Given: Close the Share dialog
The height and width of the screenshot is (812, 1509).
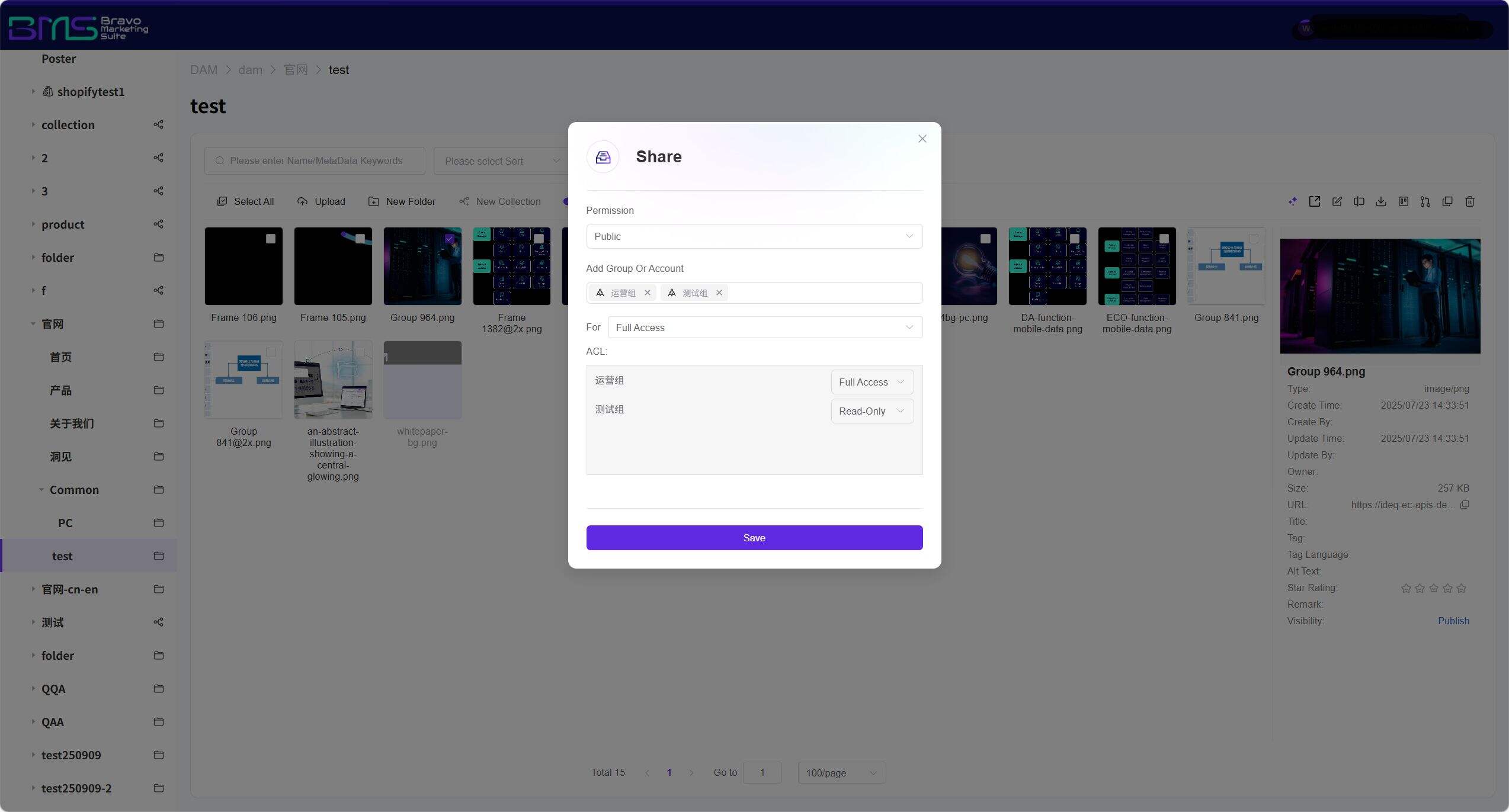Looking at the screenshot, I should coord(922,139).
